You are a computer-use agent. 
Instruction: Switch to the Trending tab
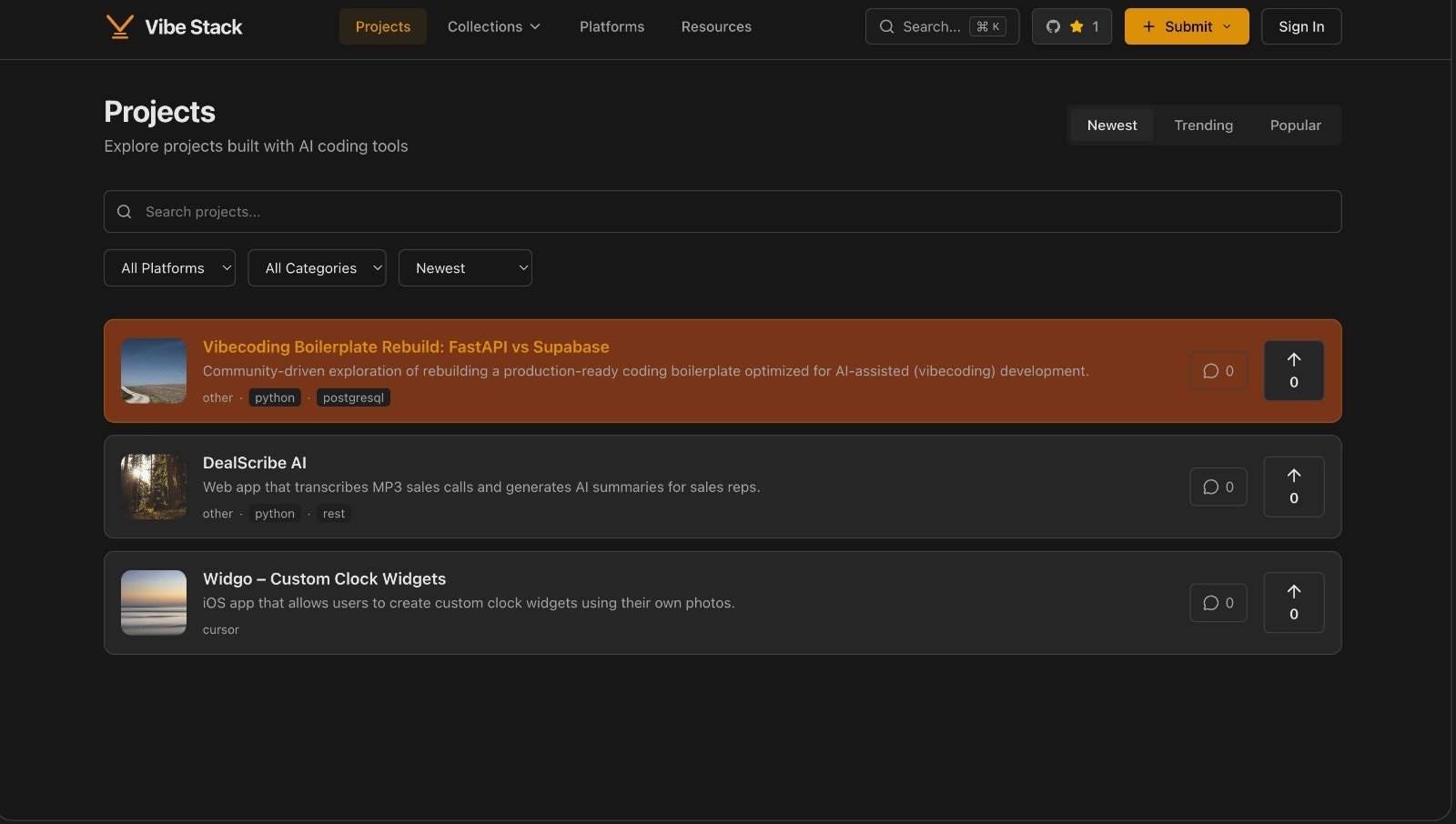[x=1203, y=126]
